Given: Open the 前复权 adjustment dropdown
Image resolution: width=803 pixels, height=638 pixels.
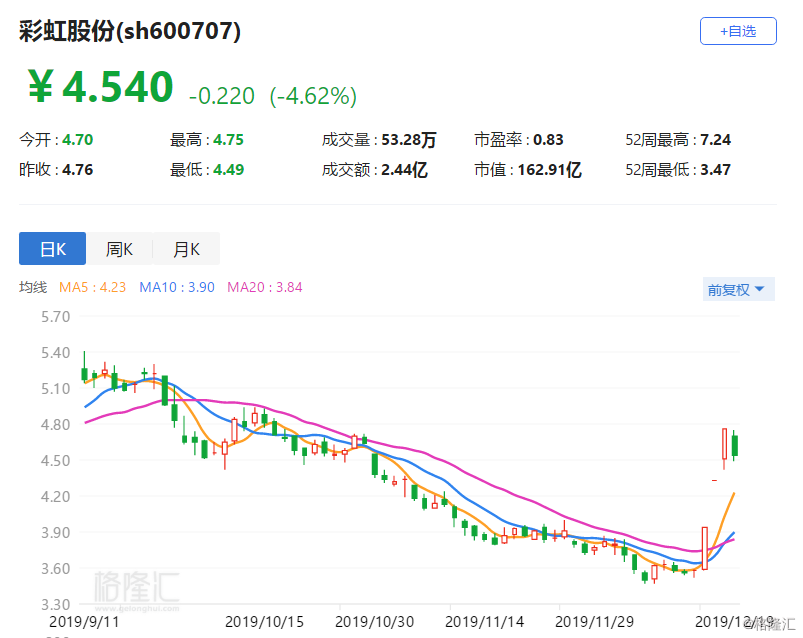Looking at the screenshot, I should pos(738,290).
